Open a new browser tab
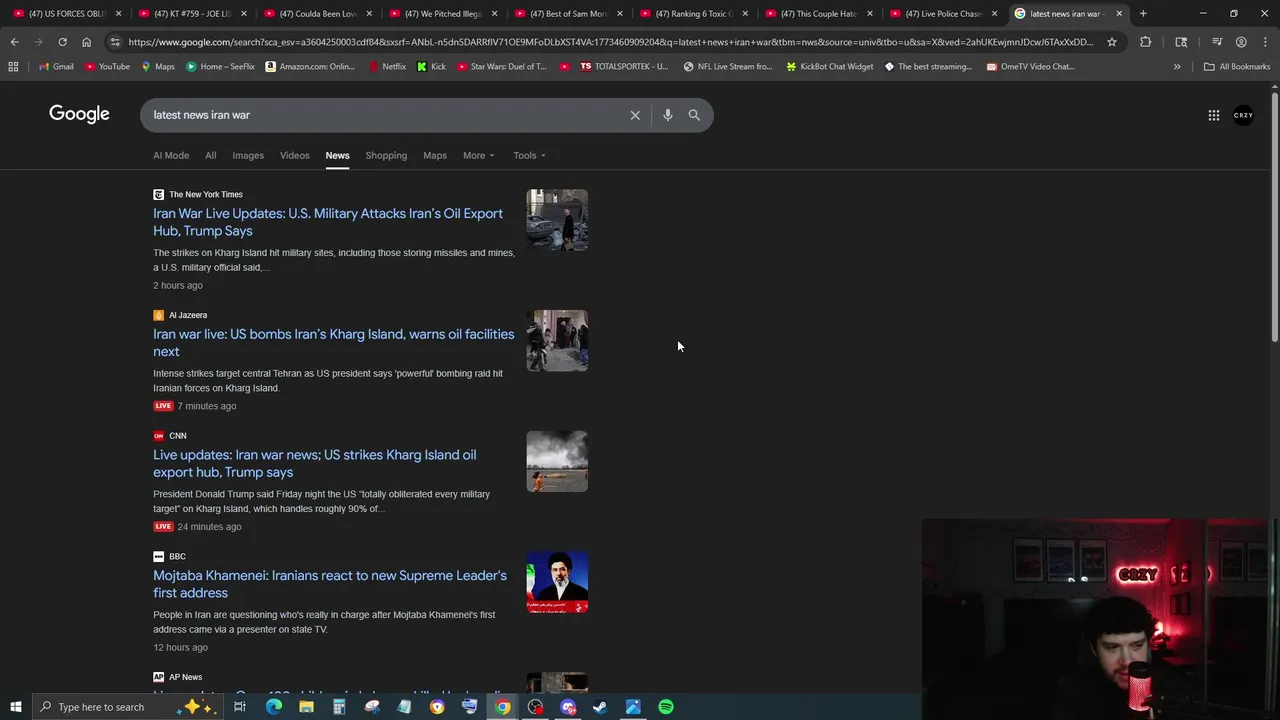 tap(1143, 14)
